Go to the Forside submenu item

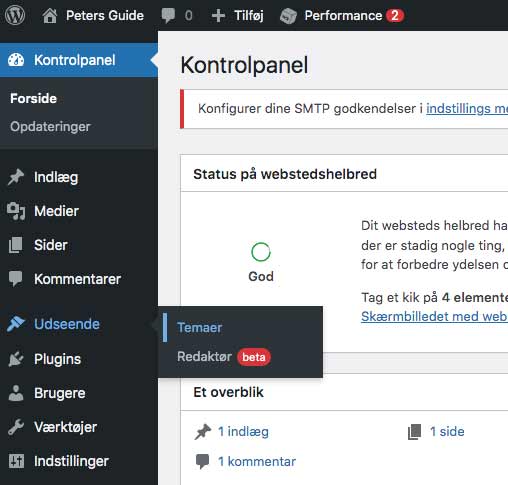click(x=33, y=98)
